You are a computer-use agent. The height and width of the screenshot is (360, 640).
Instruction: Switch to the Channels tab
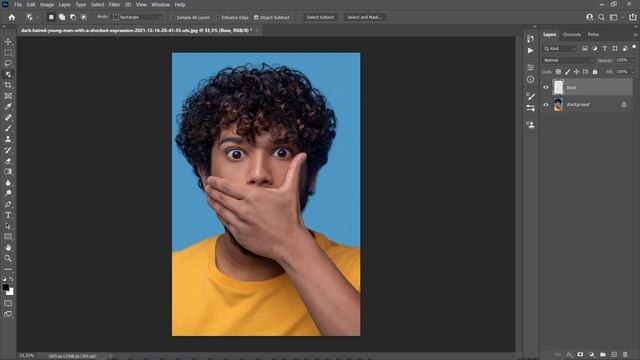572,35
